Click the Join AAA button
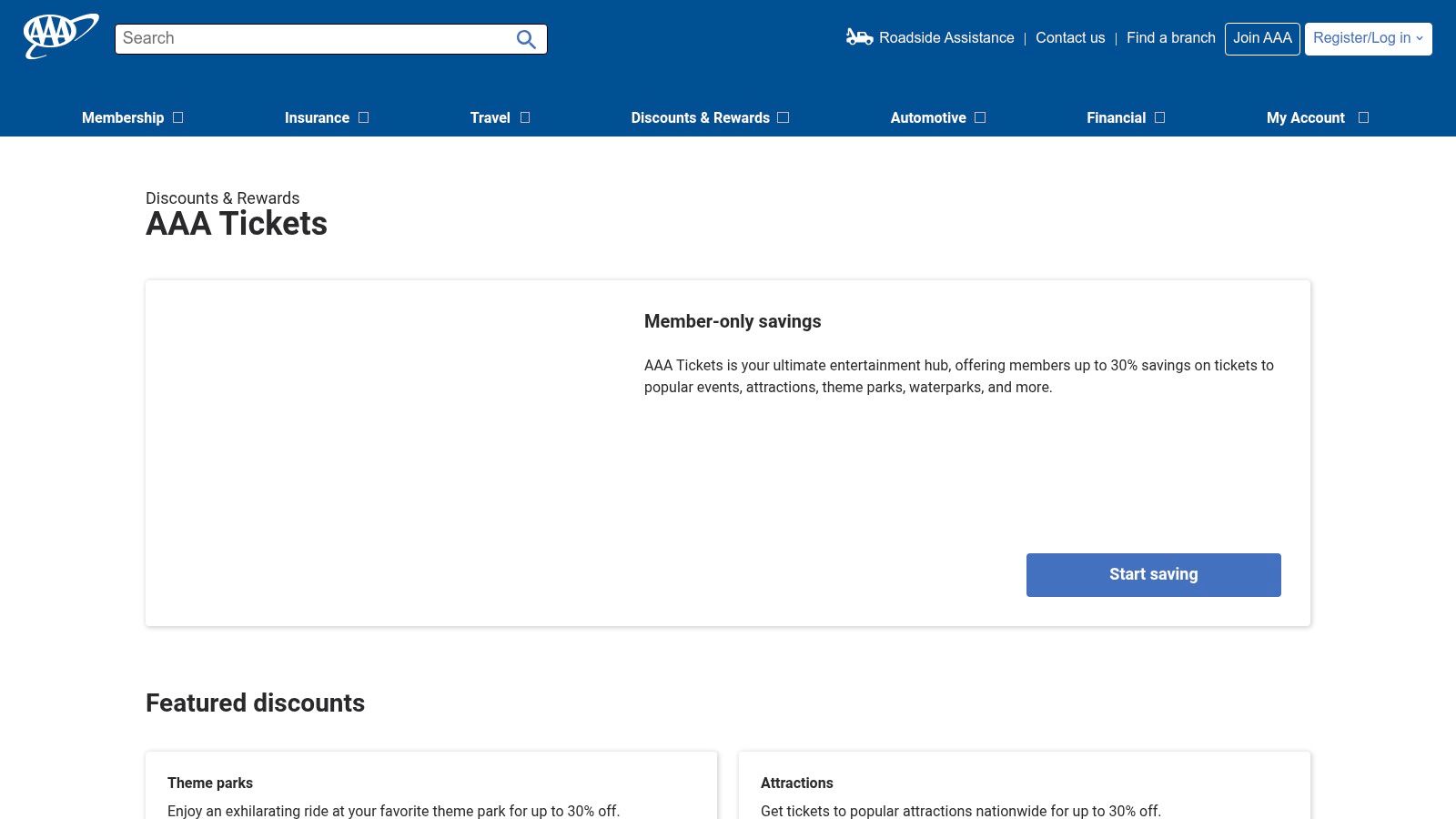The height and width of the screenshot is (819, 1456). click(1262, 38)
